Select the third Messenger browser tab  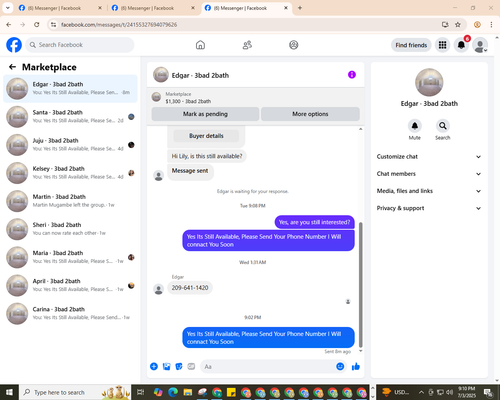[247, 8]
